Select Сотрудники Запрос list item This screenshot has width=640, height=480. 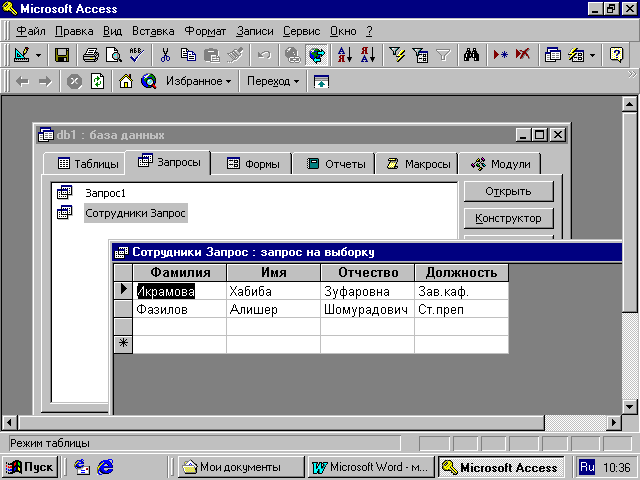[136, 213]
